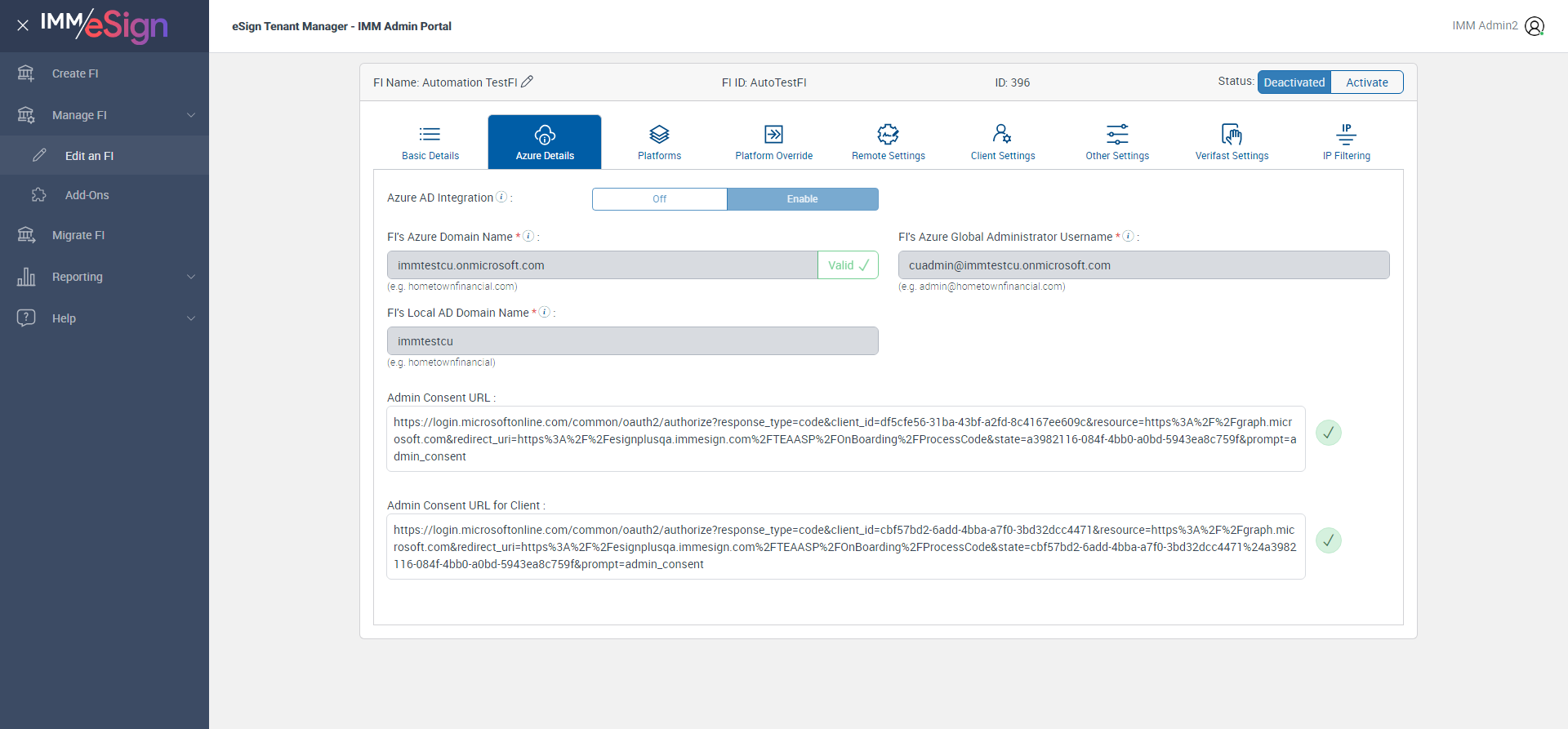Click the FI's Local AD Domain Name field
Viewport: 1568px width, 729px height.
coord(633,341)
